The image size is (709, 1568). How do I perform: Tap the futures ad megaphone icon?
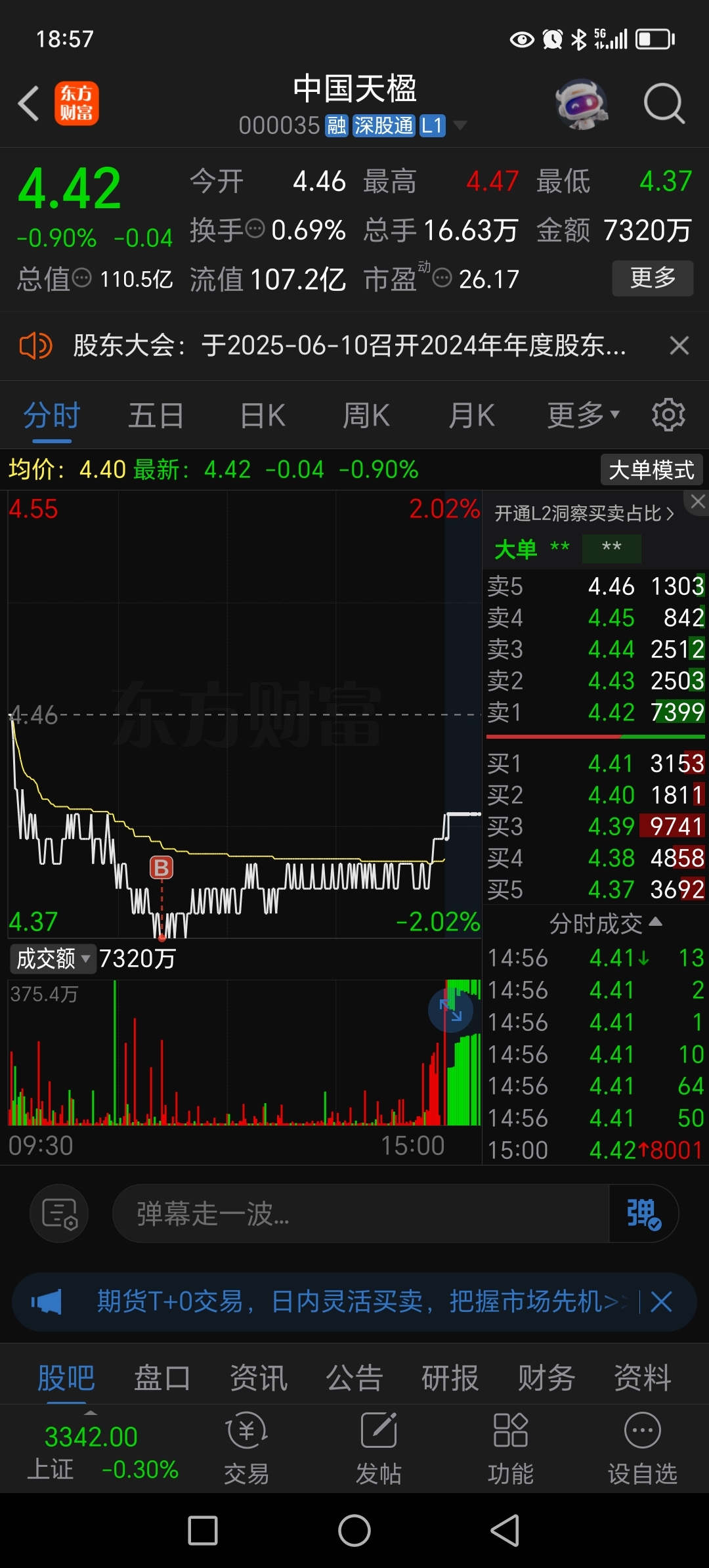pyautogui.click(x=47, y=1301)
